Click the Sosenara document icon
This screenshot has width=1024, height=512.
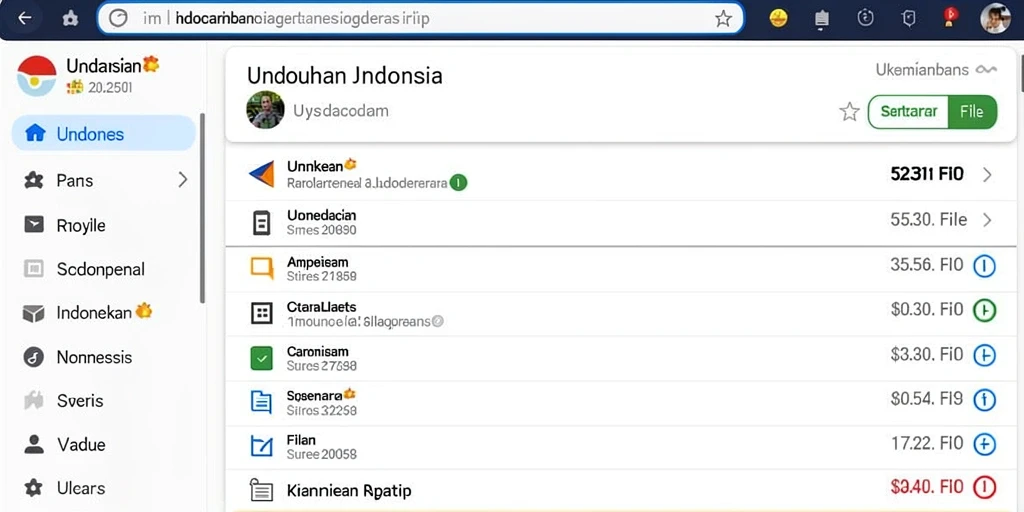pyautogui.click(x=261, y=402)
